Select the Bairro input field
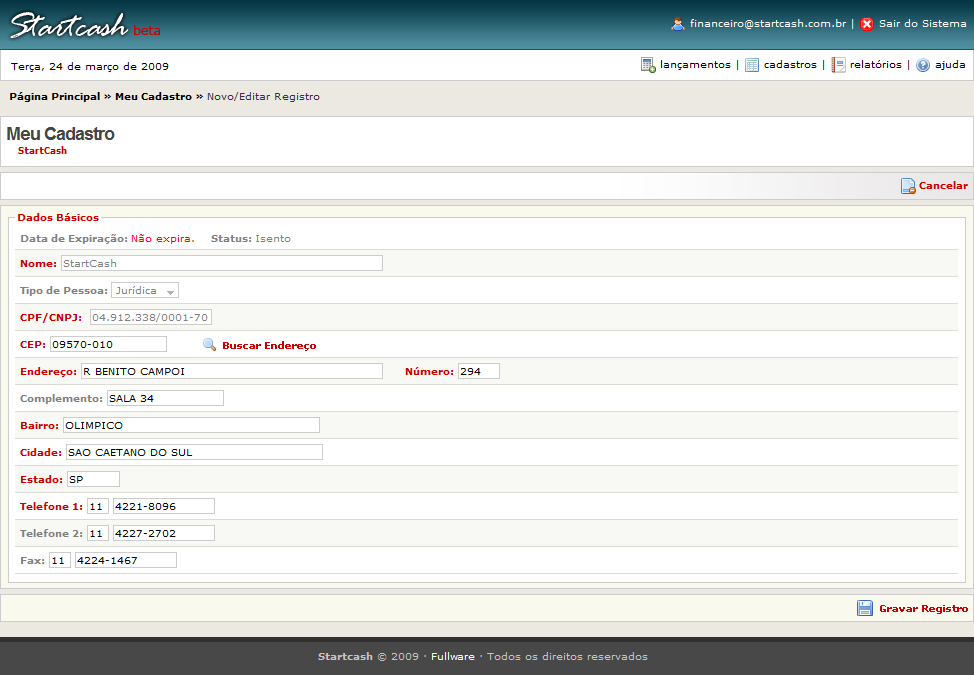974x675 pixels. 191,425
